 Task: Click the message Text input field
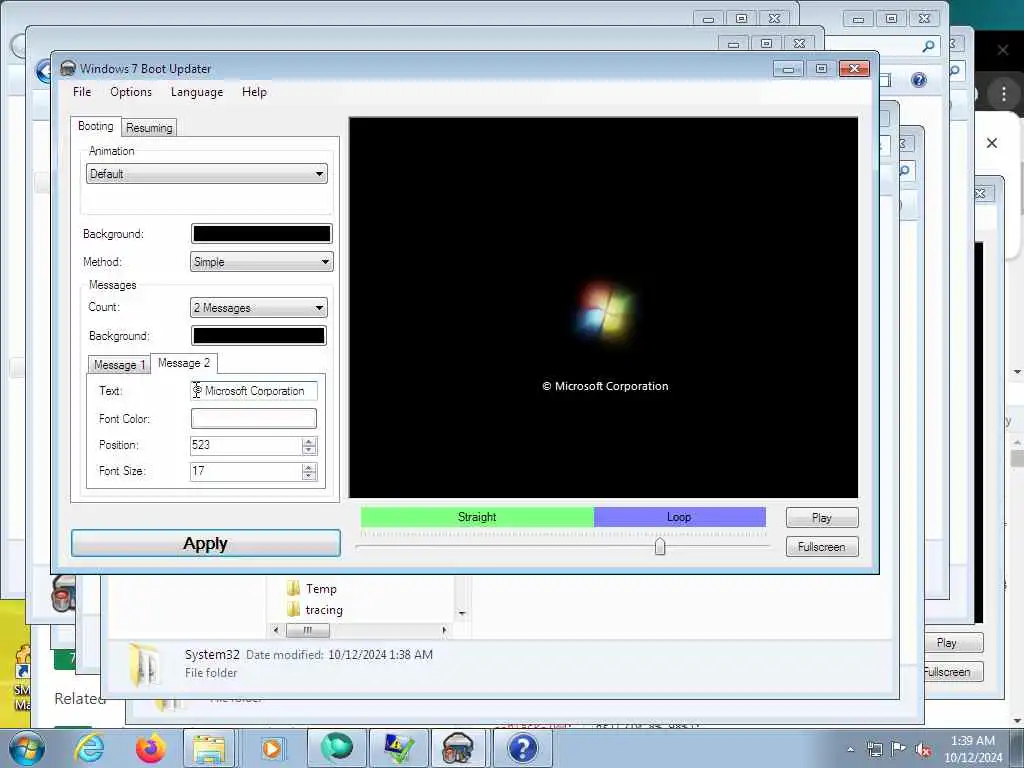253,391
